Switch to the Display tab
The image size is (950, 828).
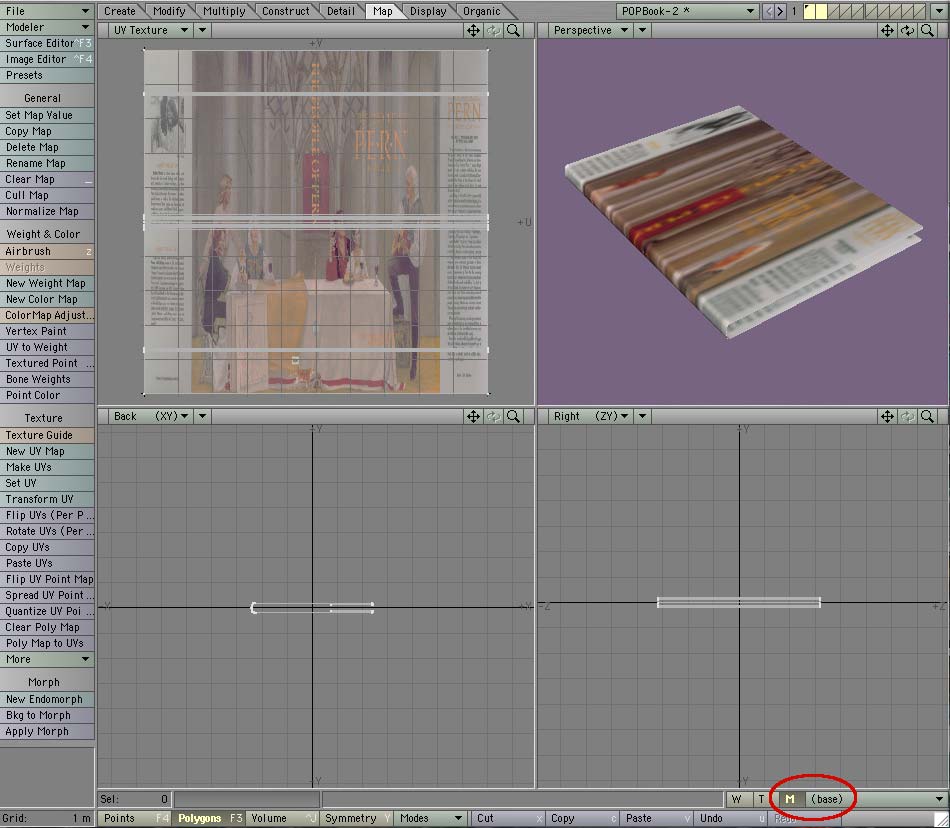tap(428, 11)
